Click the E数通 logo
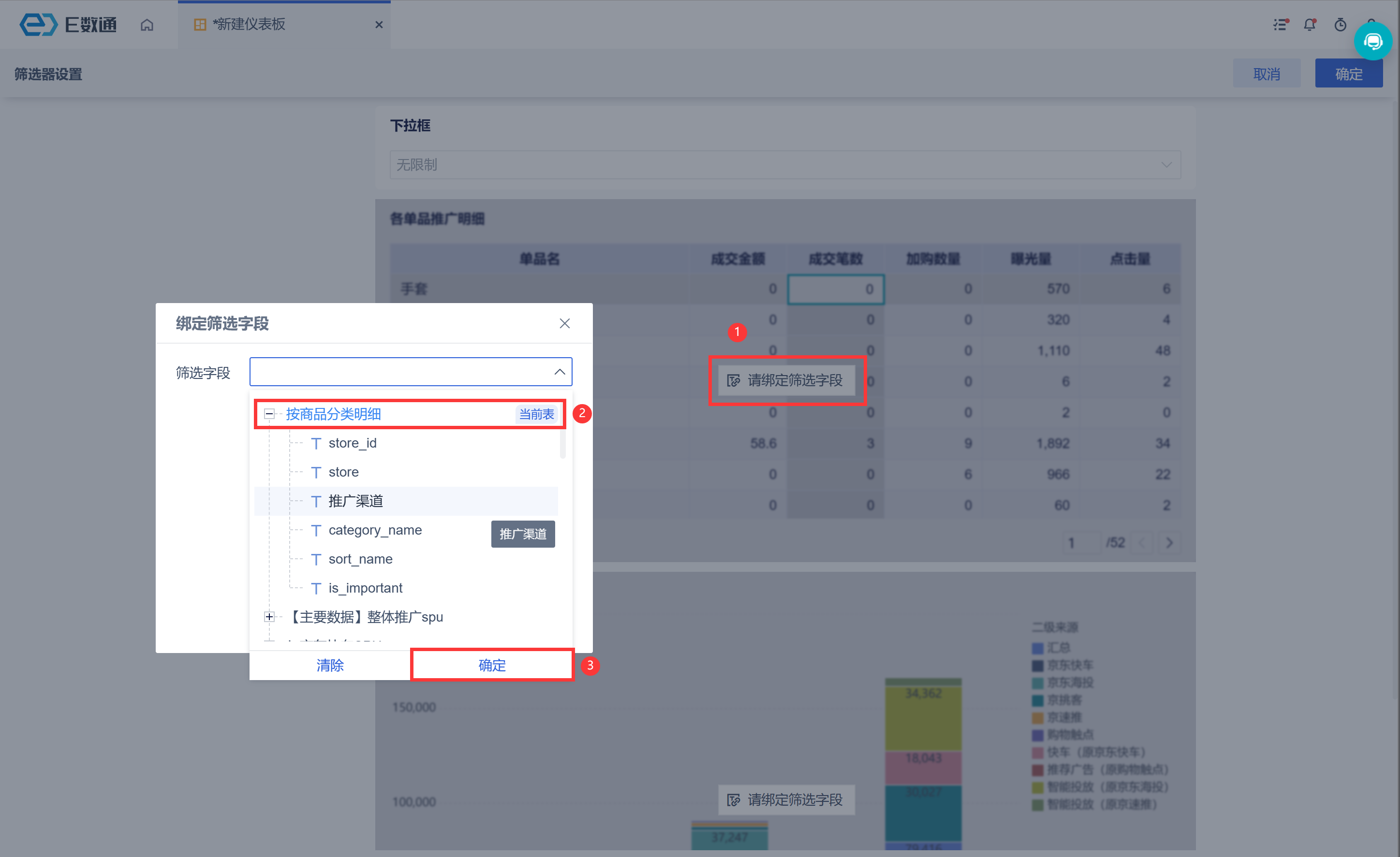This screenshot has height=857, width=1400. point(68,25)
